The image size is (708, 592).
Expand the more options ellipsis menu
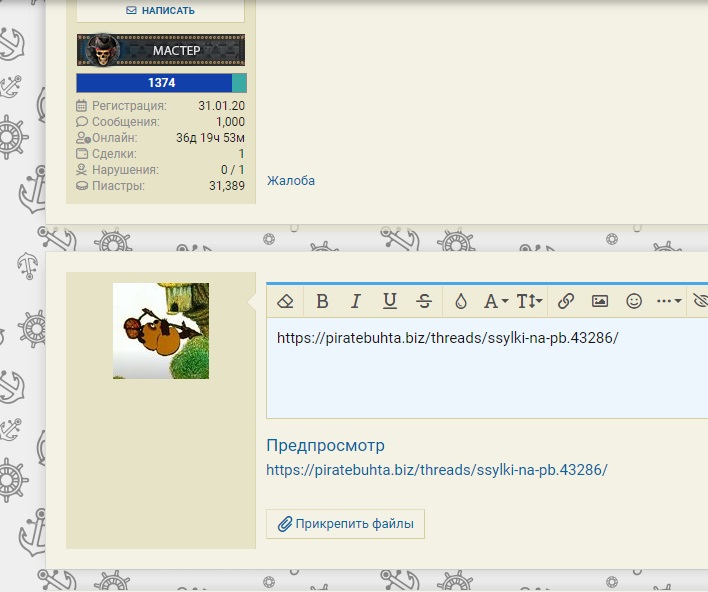[669, 301]
